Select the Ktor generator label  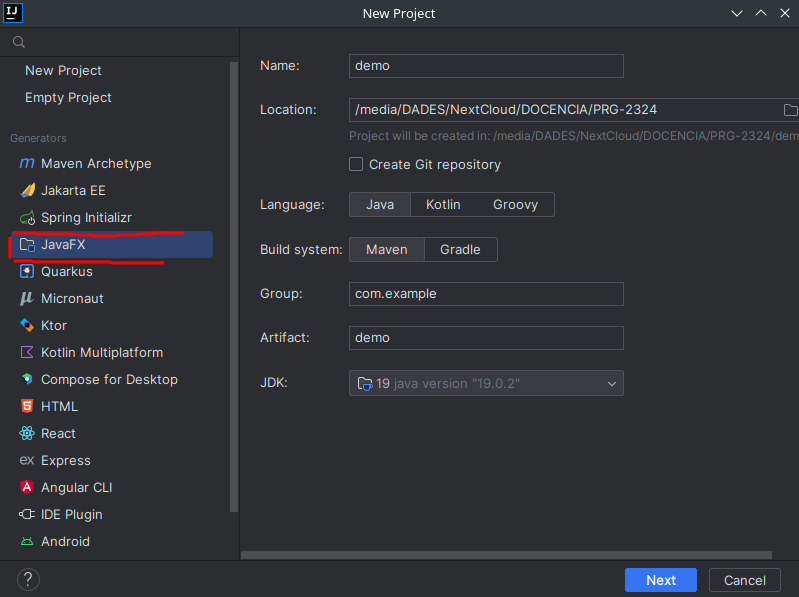(54, 325)
